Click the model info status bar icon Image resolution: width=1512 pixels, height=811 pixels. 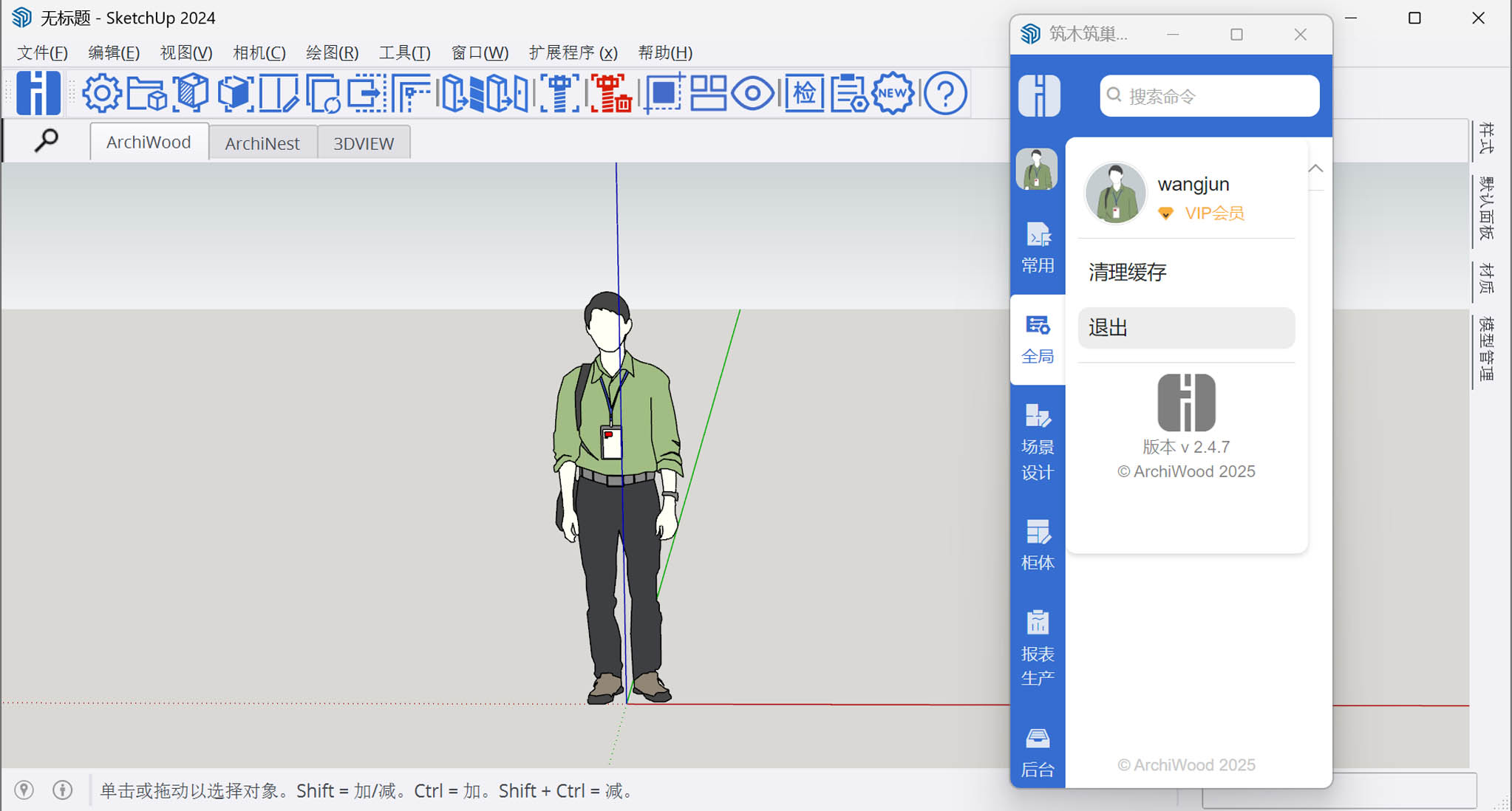[x=63, y=790]
